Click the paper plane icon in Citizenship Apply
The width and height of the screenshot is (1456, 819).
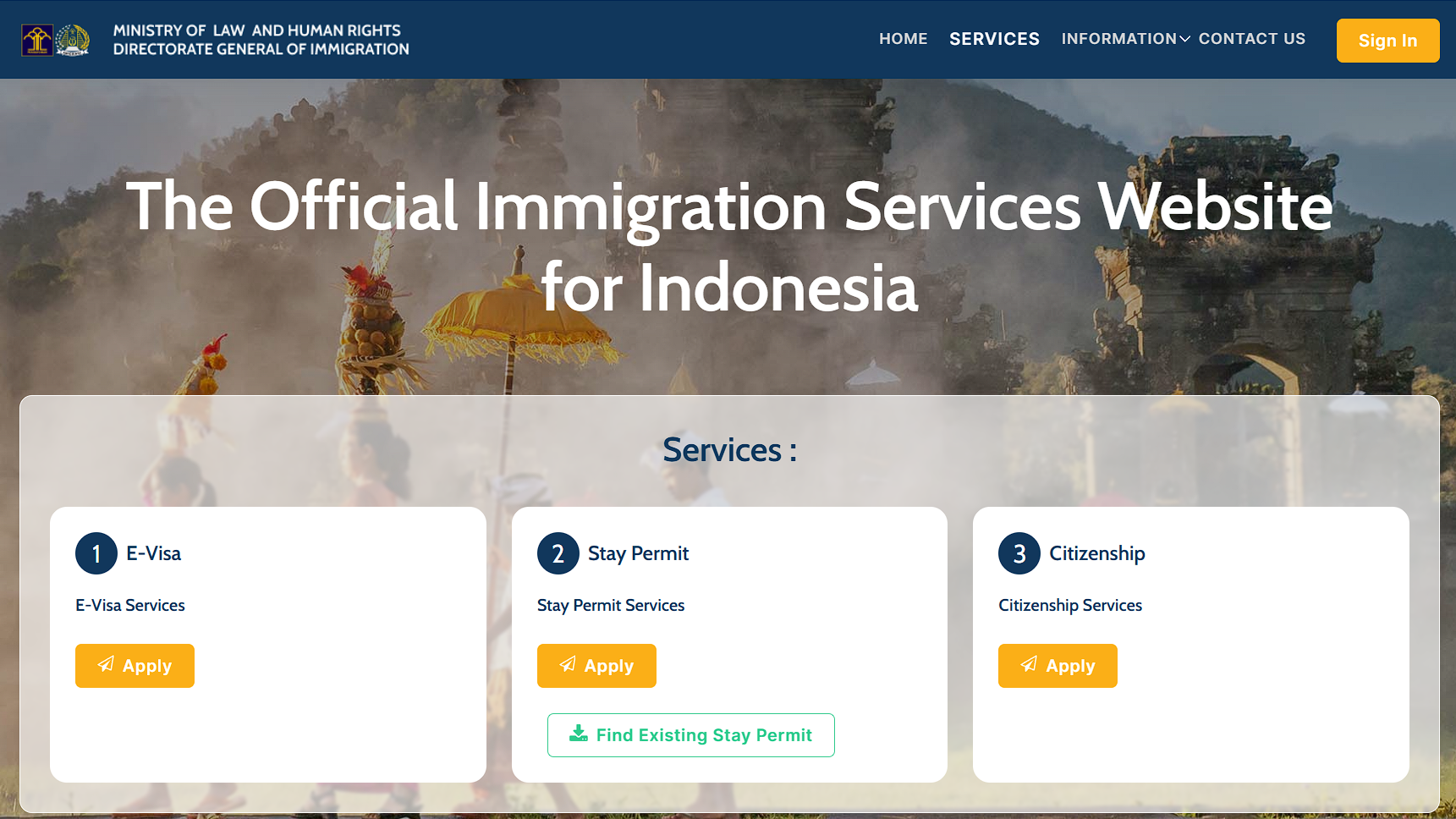[1029, 665]
